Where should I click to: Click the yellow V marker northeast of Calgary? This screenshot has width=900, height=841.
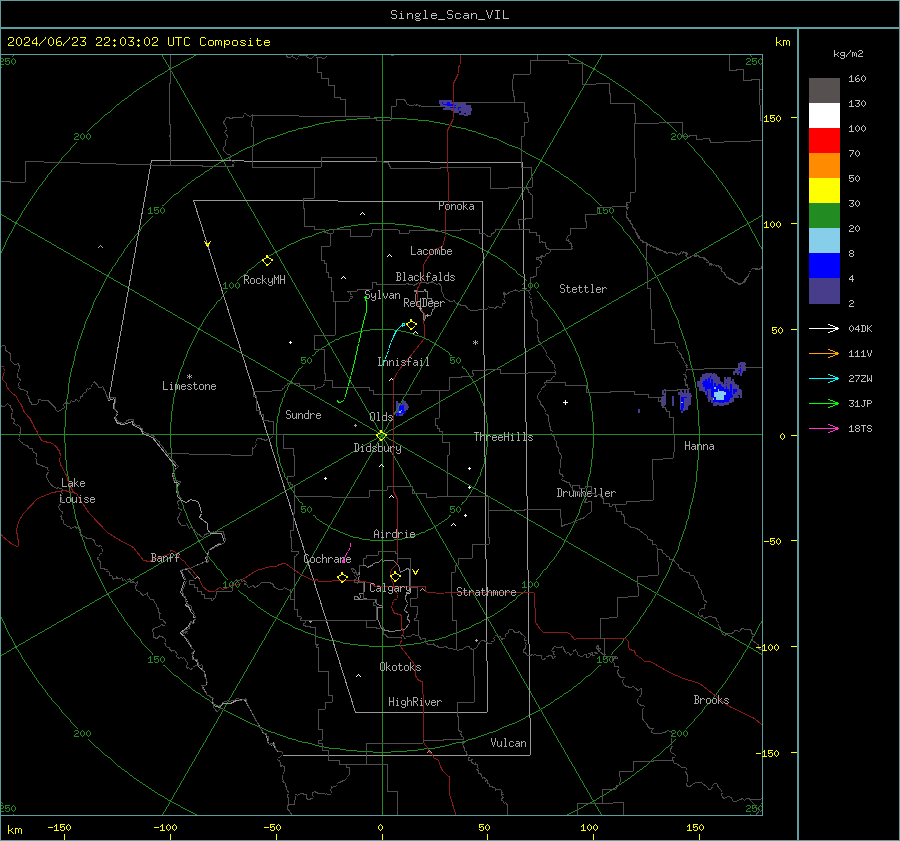[x=416, y=572]
